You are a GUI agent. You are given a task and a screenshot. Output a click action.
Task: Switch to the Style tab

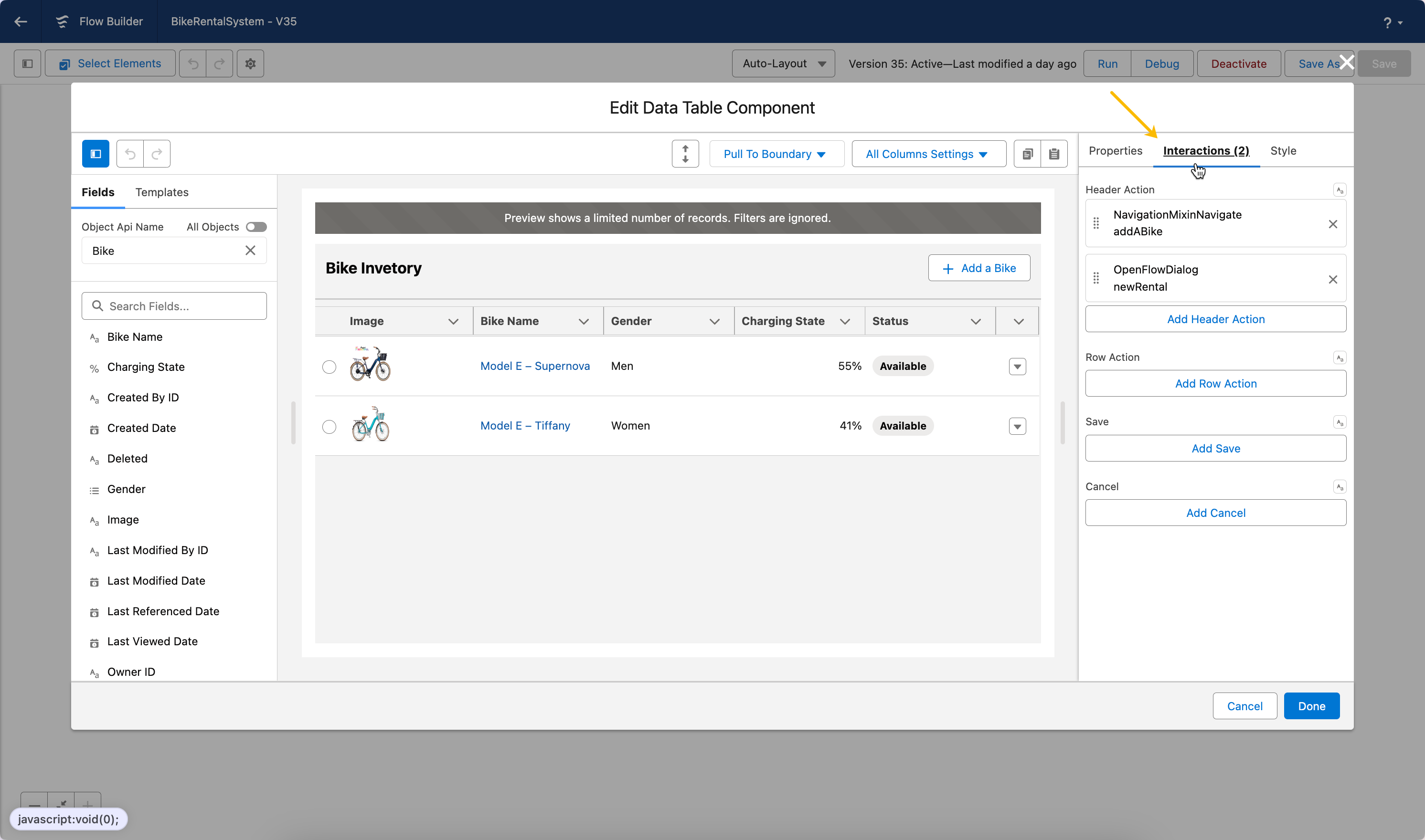point(1283,150)
